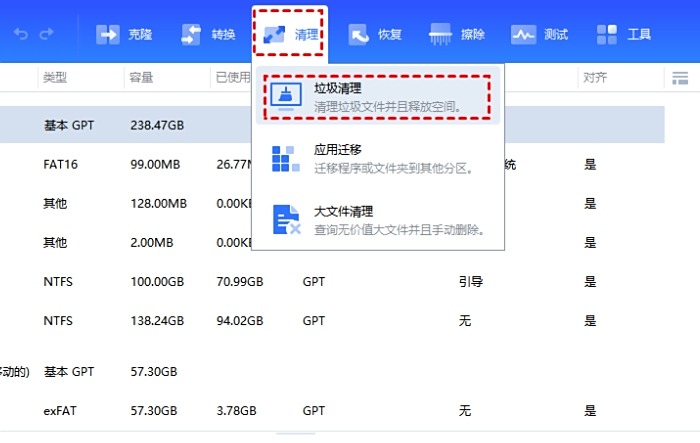Open the 测试 (Test) toolbar icon
Screen dimensions: 700x443
click(539, 35)
